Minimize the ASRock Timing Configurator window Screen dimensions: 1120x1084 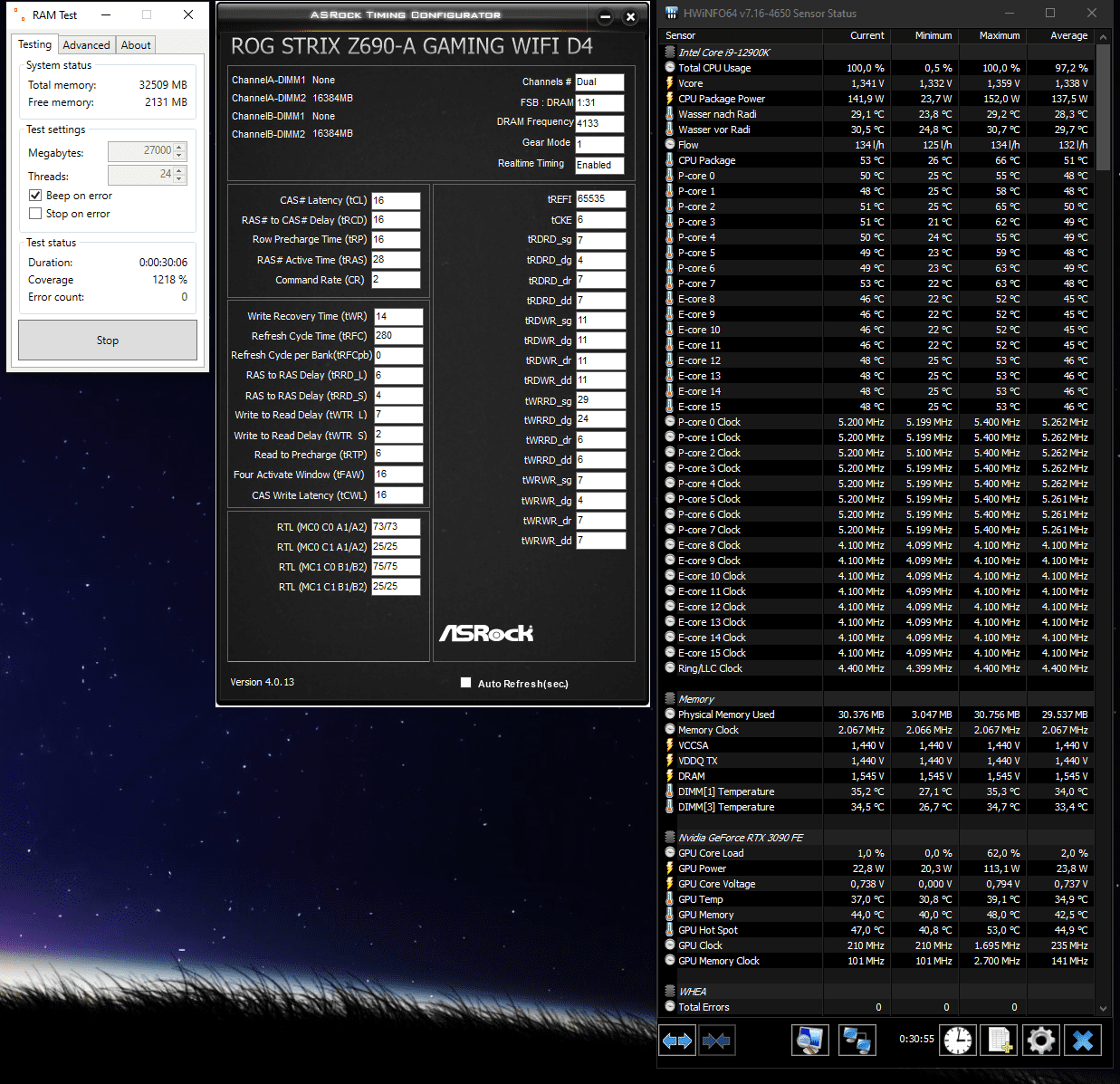(606, 16)
